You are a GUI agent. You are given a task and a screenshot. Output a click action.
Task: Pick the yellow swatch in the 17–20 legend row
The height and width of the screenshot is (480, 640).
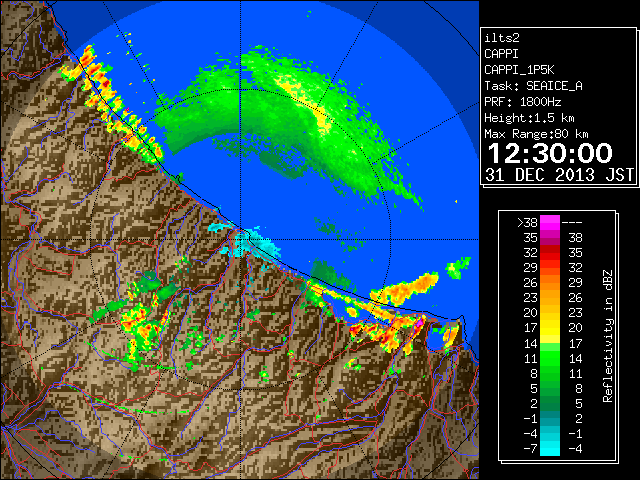550,328
